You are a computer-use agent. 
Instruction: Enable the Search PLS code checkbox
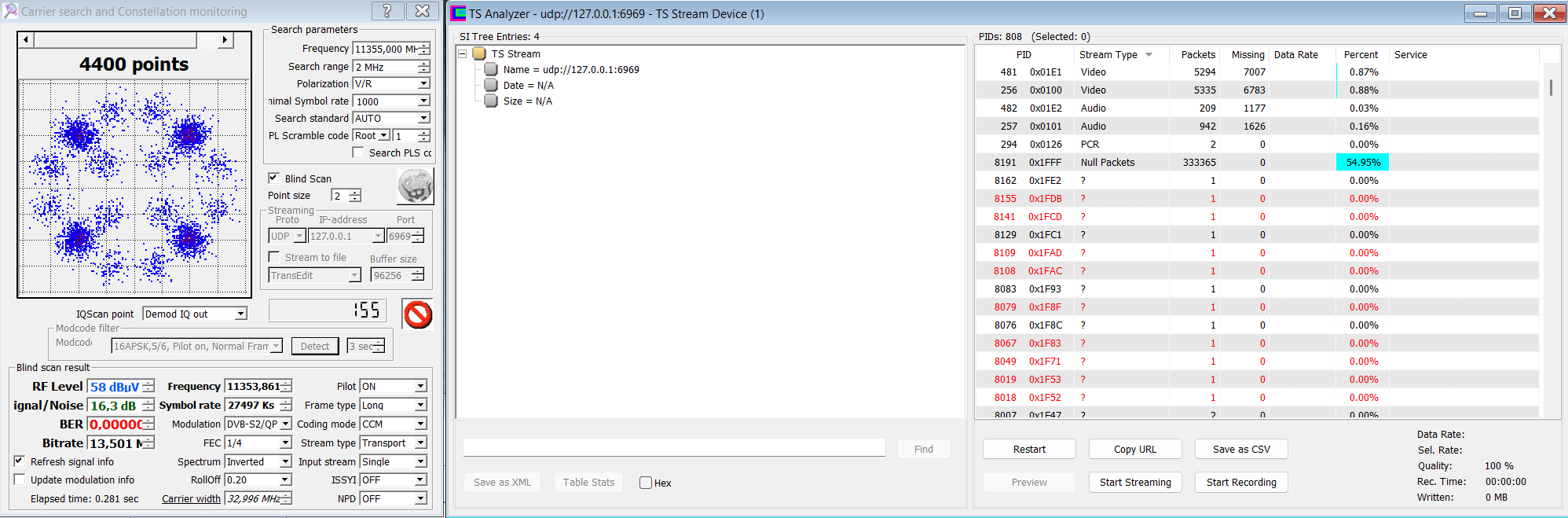tap(358, 152)
